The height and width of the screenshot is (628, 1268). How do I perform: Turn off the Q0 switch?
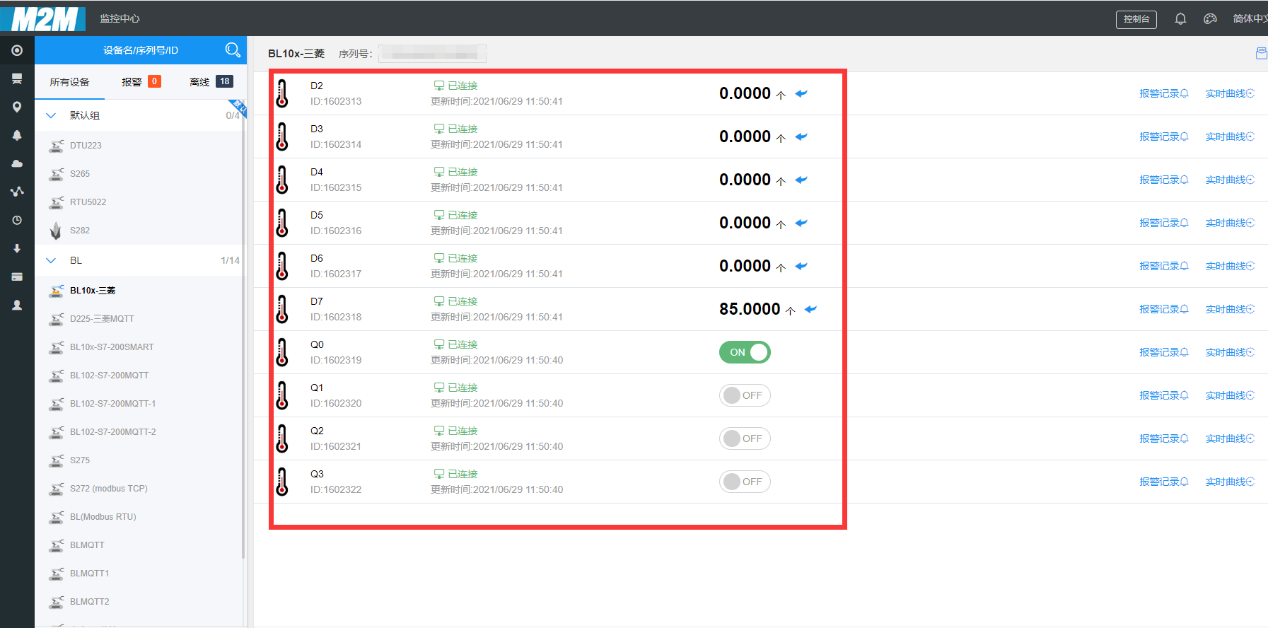745,352
